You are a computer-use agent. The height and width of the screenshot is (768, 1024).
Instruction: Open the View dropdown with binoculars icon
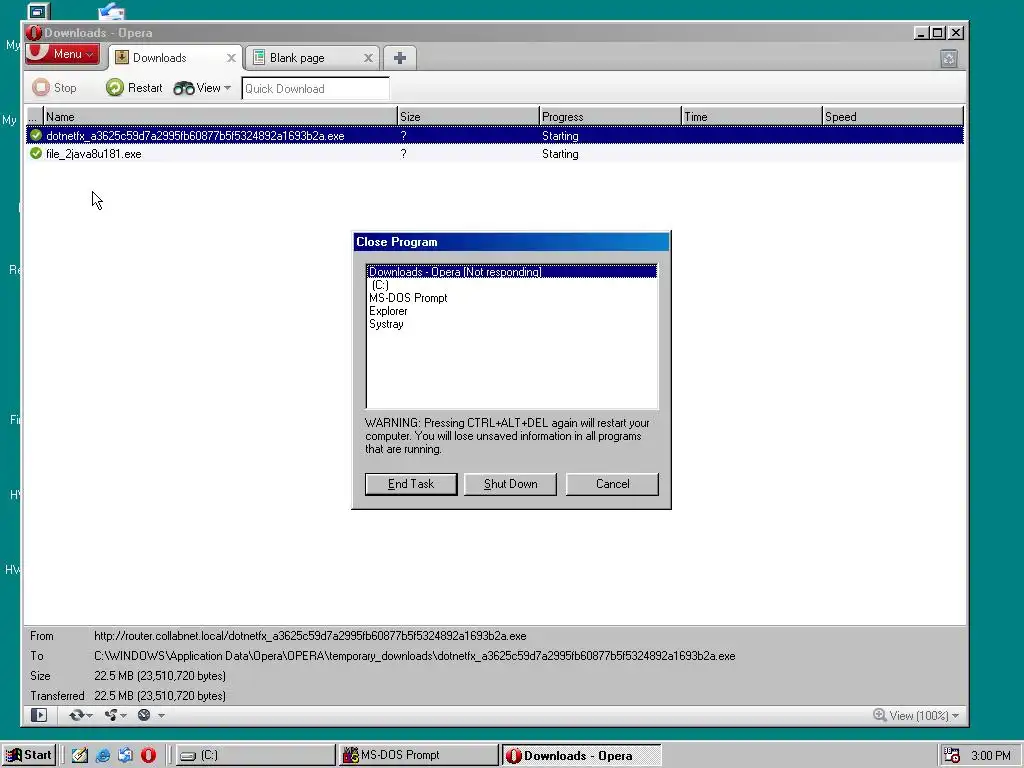tap(202, 88)
